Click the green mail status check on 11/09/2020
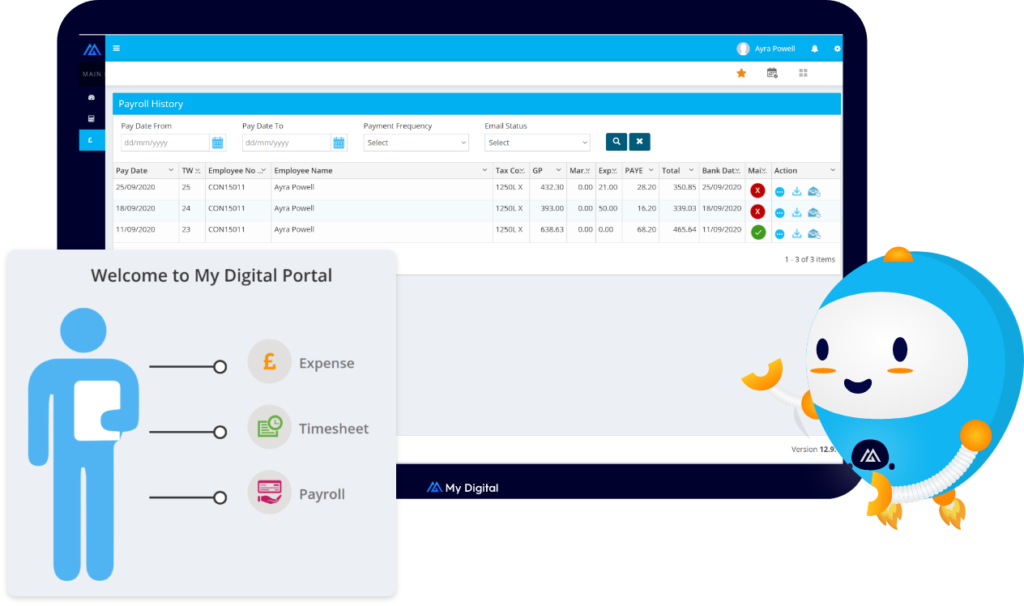 point(758,232)
